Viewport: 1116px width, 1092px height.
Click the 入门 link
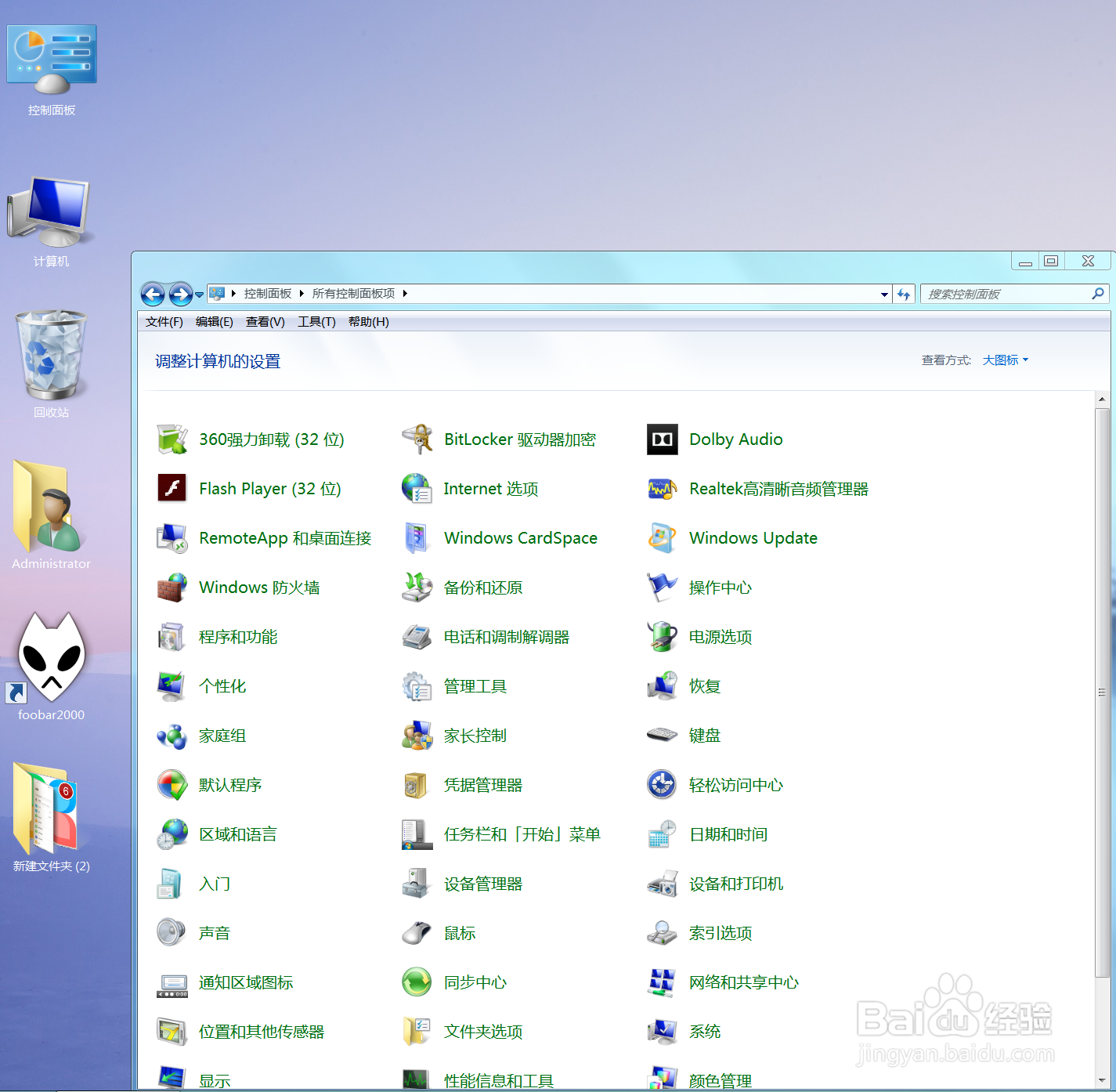[x=215, y=884]
